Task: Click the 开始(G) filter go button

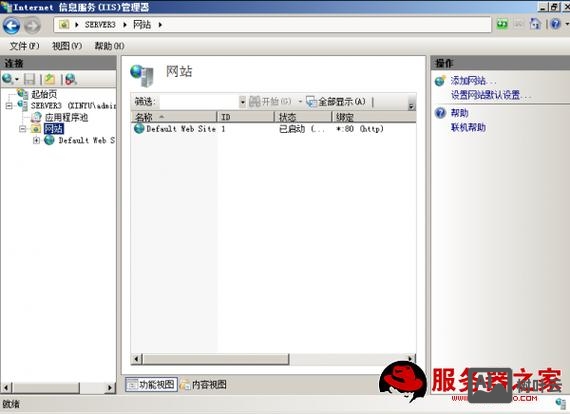Action: coord(270,102)
